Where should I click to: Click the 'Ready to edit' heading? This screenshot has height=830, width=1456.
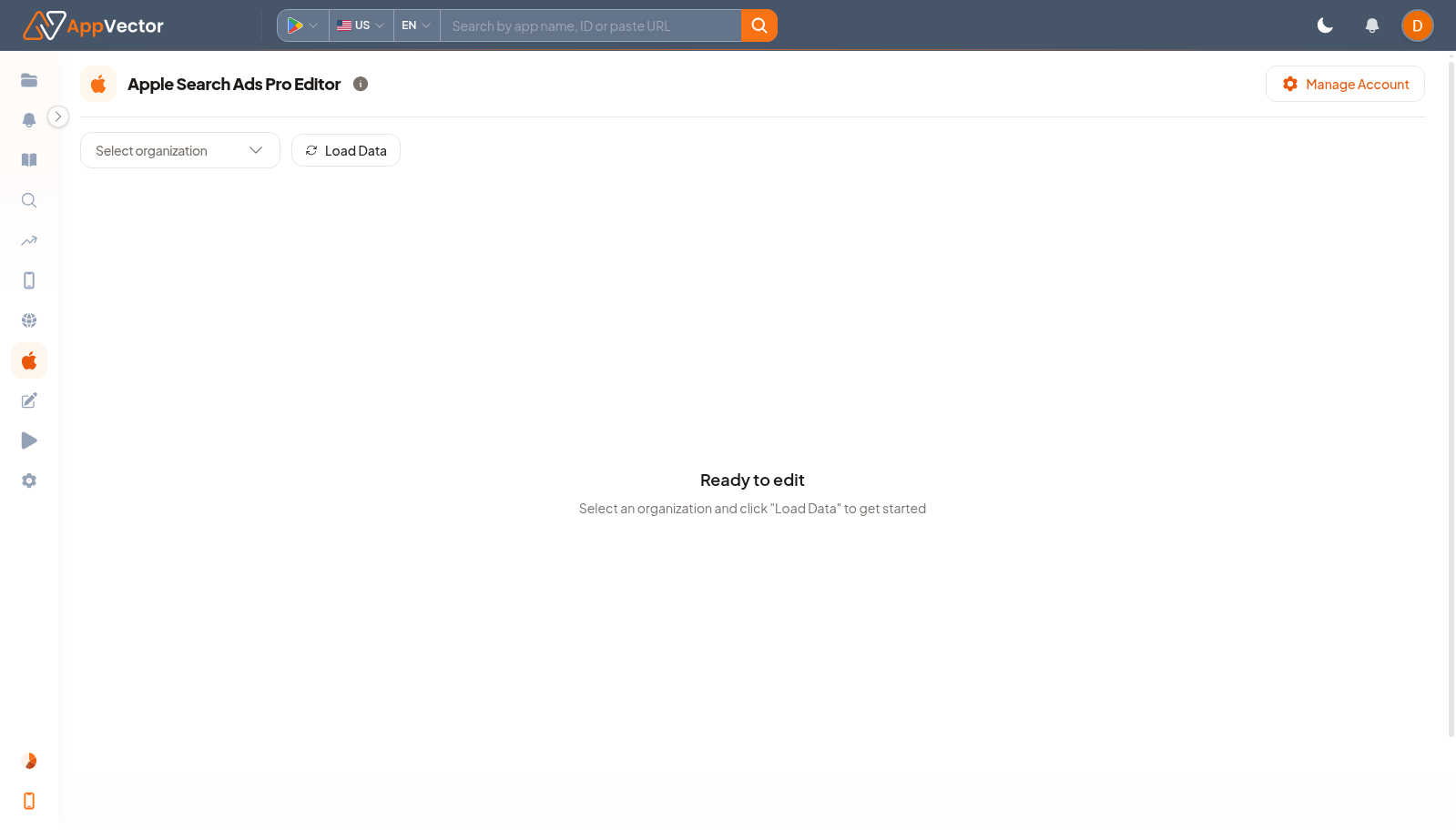(x=752, y=480)
